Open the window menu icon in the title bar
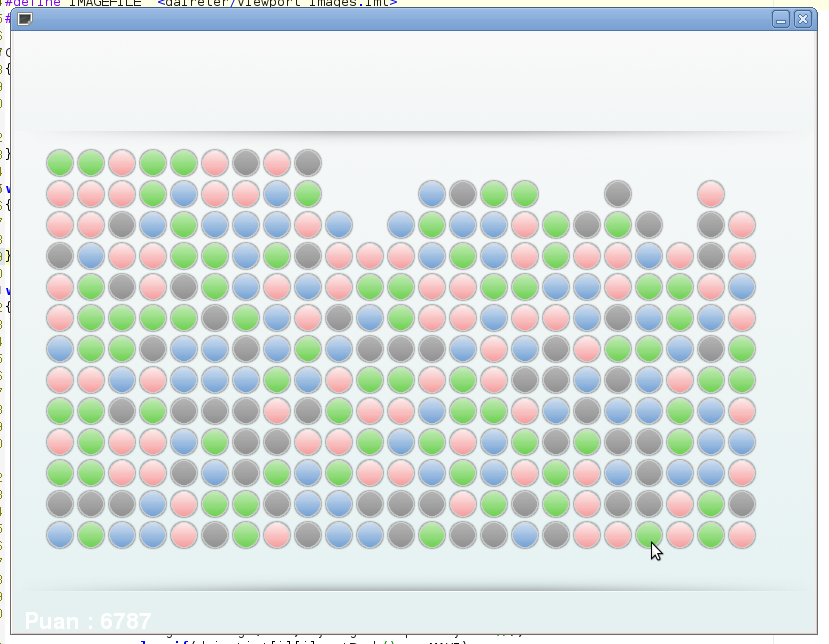This screenshot has width=829, height=644. pyautogui.click(x=25, y=19)
